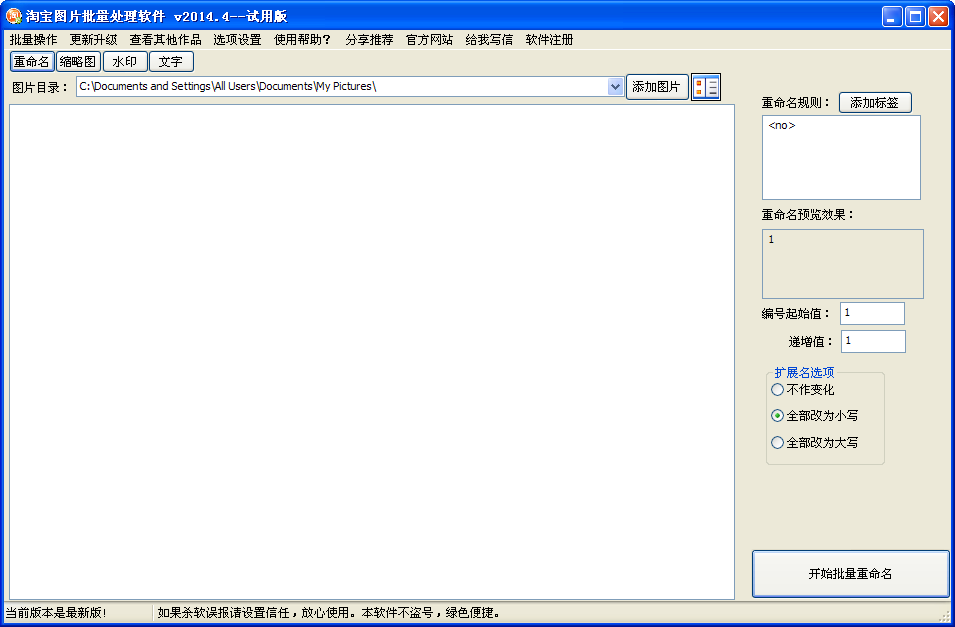955x627 pixels.
Task: Select the 不作变化 extension option
Action: [803, 389]
